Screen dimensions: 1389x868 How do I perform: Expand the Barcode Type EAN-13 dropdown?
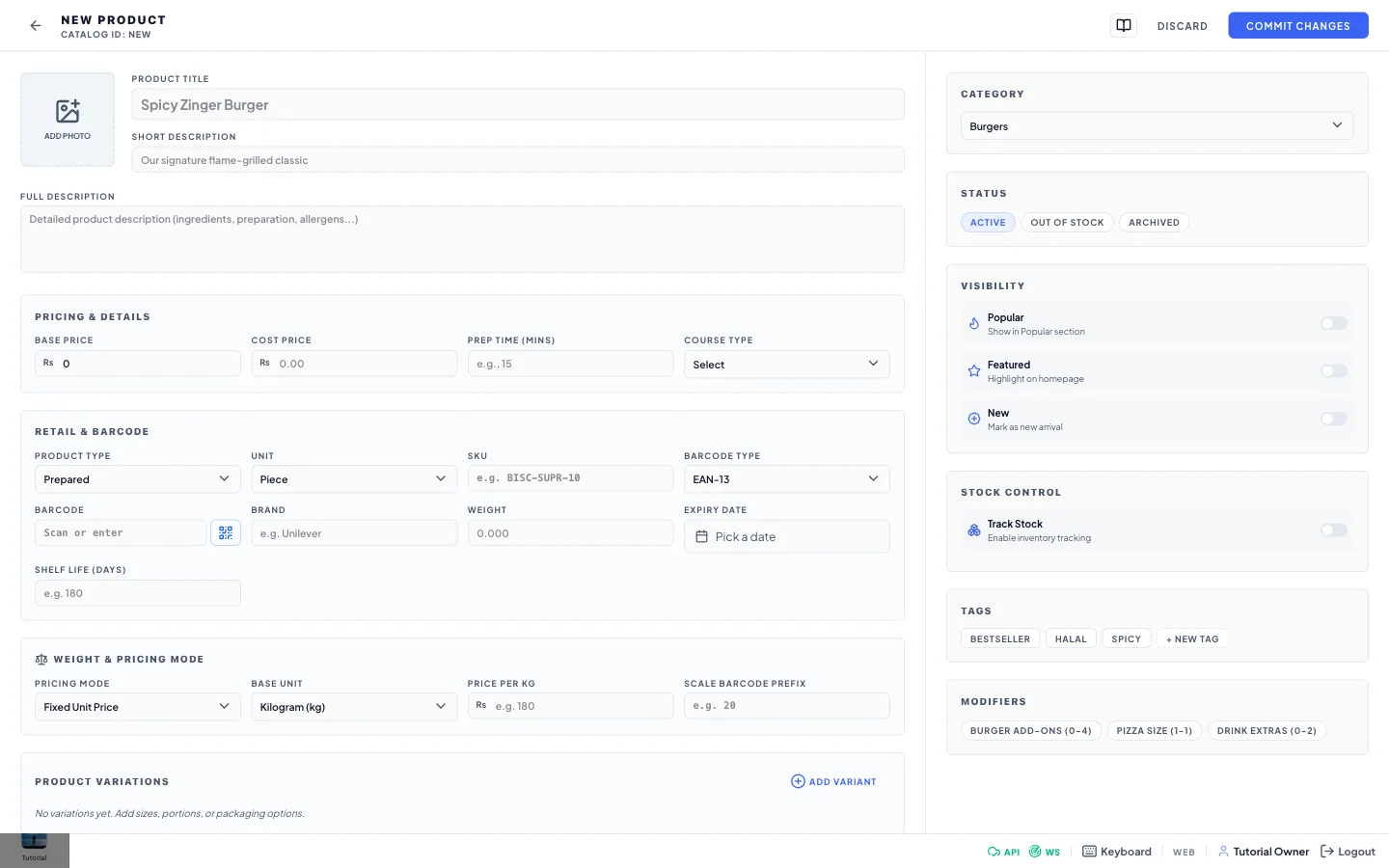click(786, 479)
